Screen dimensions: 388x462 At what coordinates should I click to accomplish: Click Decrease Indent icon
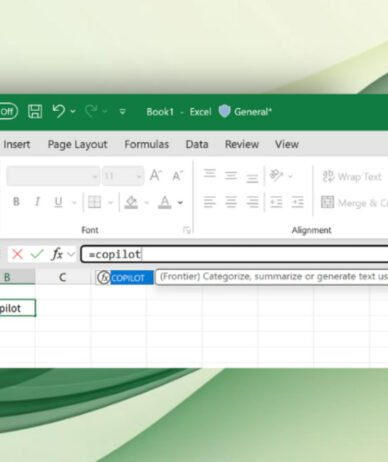tap(276, 202)
